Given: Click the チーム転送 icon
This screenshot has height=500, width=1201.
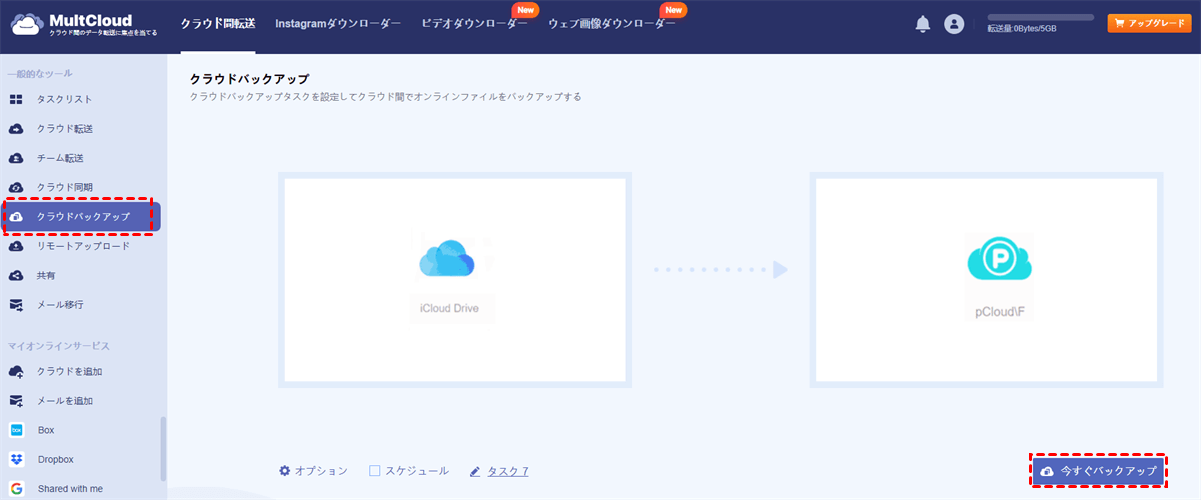Looking at the screenshot, I should [x=16, y=158].
